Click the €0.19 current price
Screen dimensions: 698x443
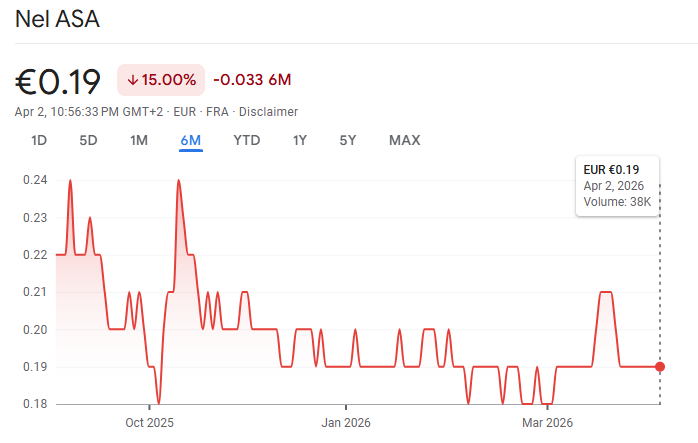point(58,82)
